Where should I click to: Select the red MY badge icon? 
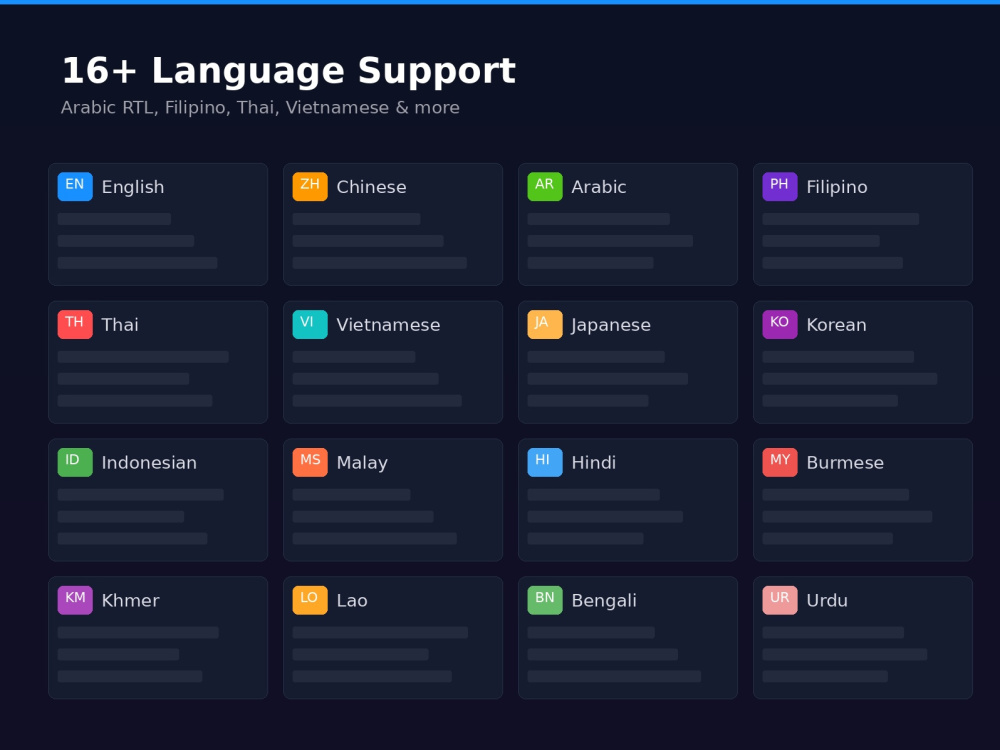pyautogui.click(x=780, y=462)
